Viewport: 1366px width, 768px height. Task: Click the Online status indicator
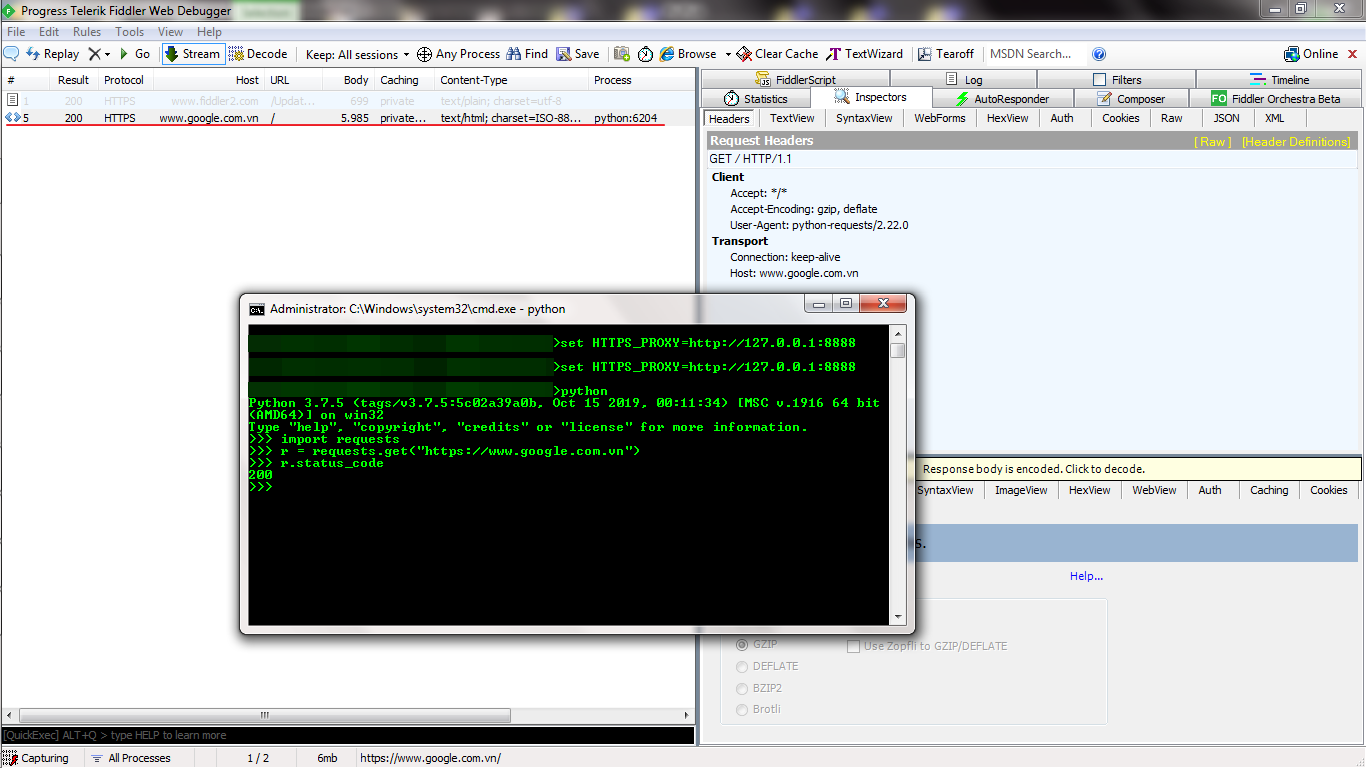pyautogui.click(x=1311, y=54)
